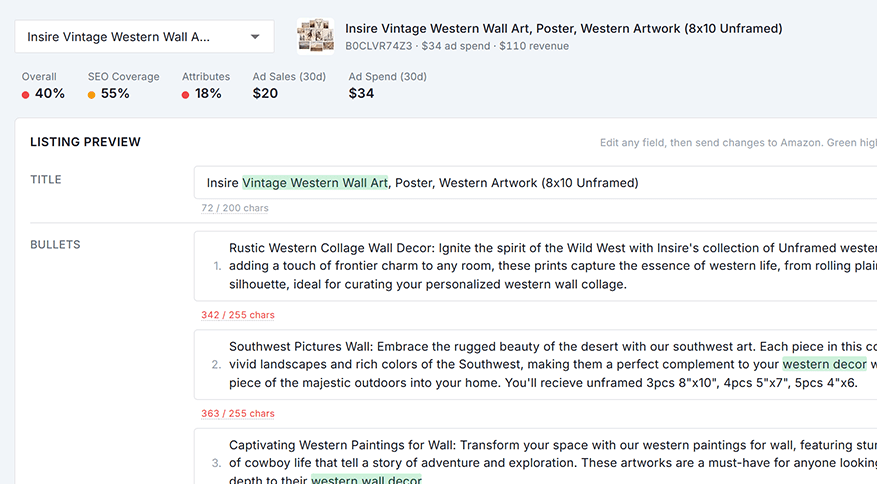Select the Ad Sales (30d) metric
Screen dimensions: 877x484
(289, 86)
